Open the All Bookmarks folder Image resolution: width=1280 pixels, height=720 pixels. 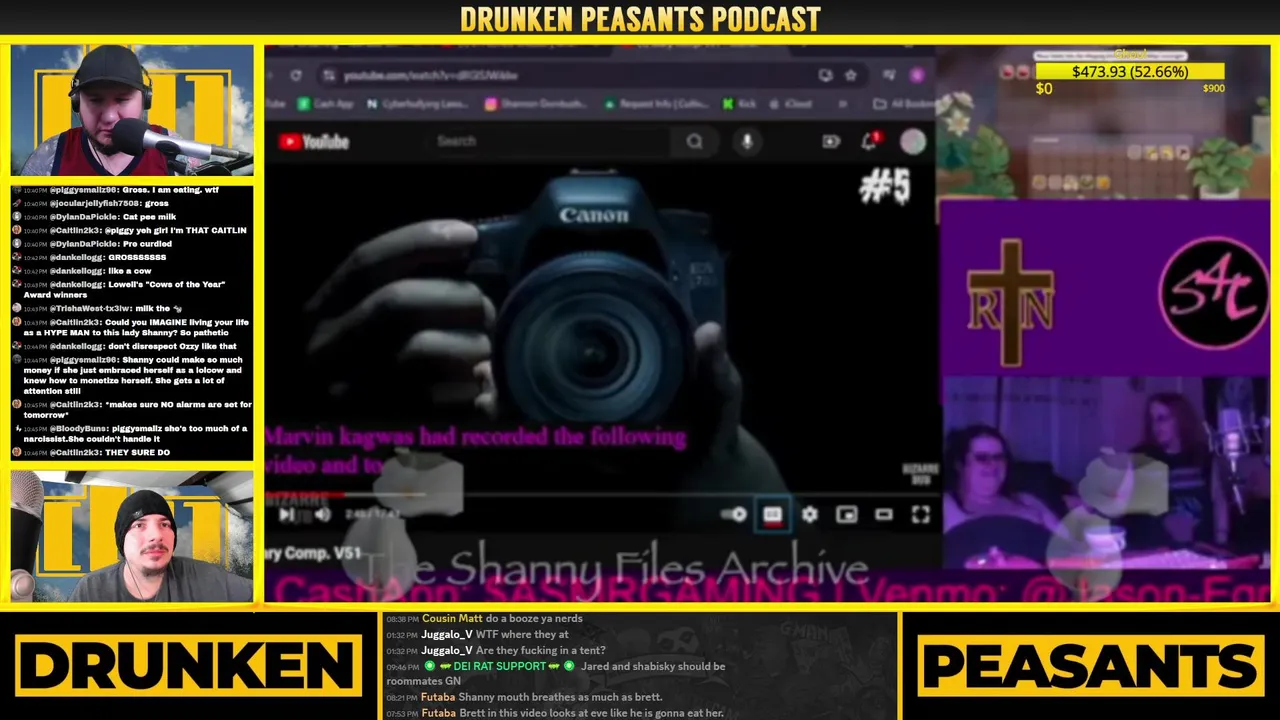902,103
